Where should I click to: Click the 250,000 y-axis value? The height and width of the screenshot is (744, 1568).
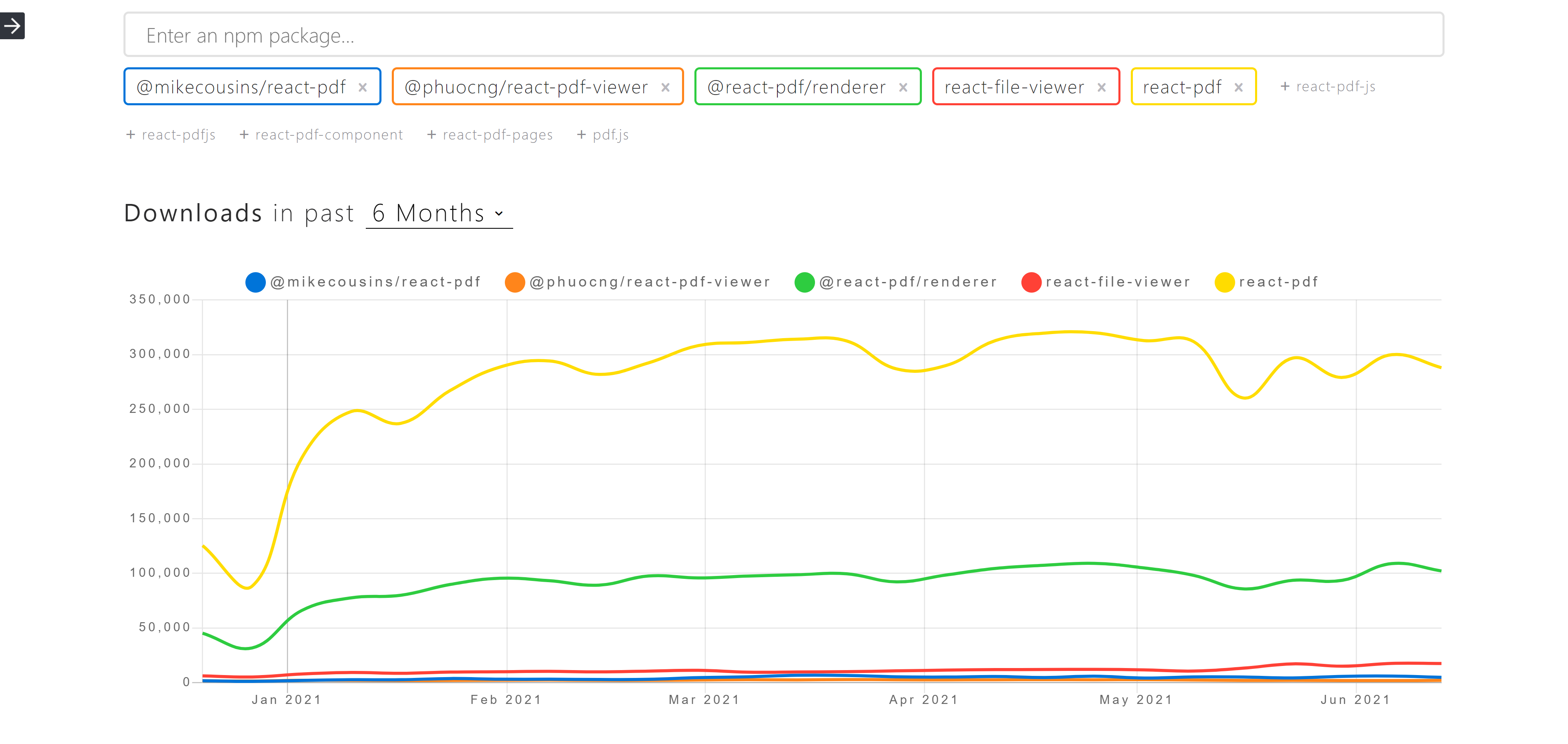coord(160,408)
